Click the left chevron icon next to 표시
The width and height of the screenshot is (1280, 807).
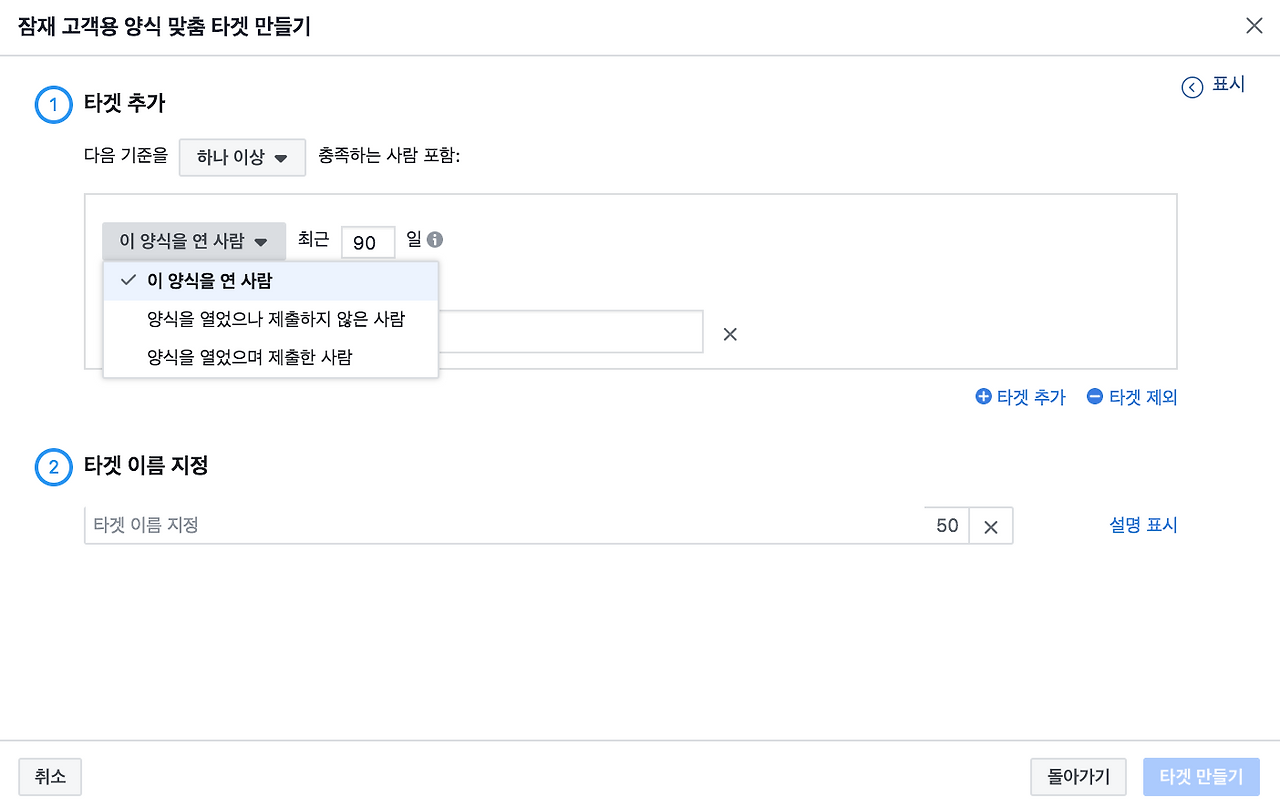click(1192, 87)
